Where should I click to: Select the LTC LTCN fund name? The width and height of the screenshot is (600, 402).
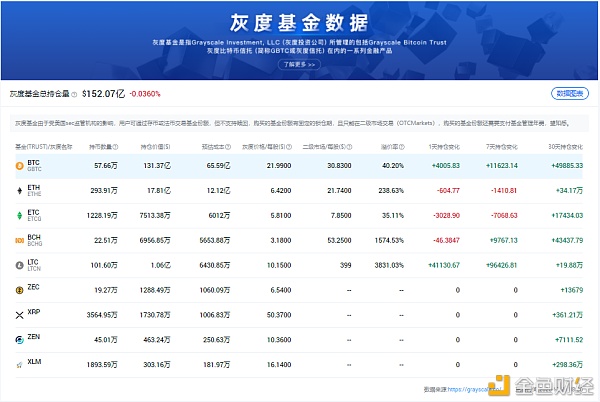(x=34, y=265)
